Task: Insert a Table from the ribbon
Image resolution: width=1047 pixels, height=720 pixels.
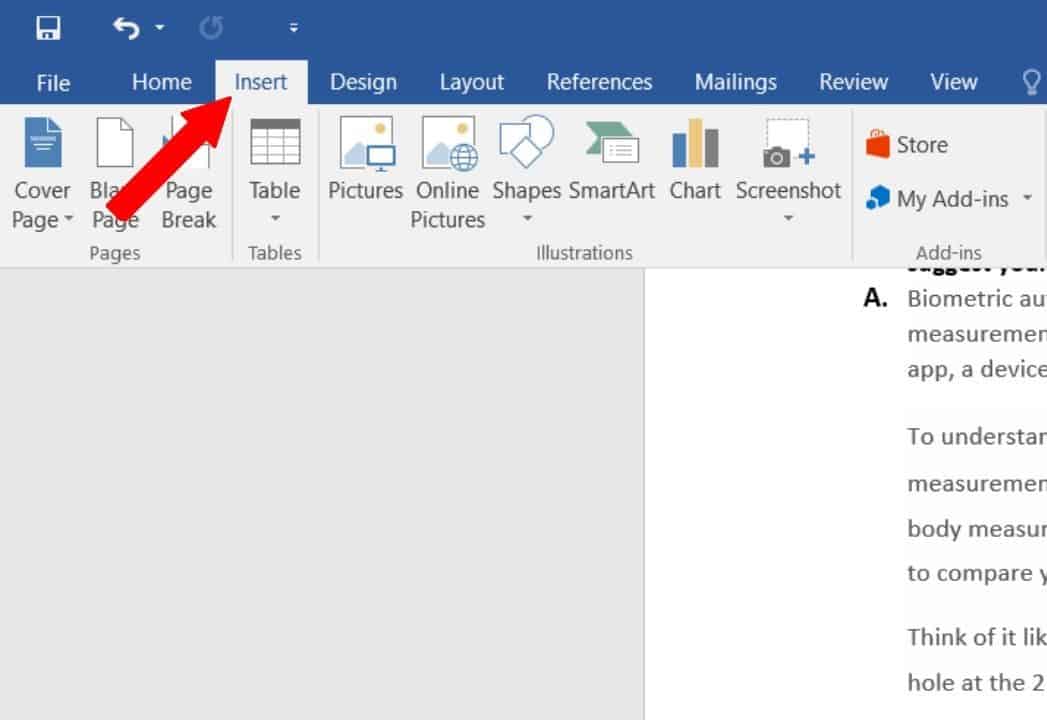Action: (275, 172)
